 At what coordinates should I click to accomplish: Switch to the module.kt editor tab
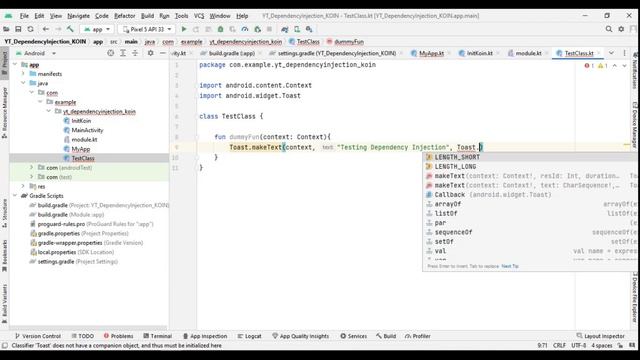(524, 53)
